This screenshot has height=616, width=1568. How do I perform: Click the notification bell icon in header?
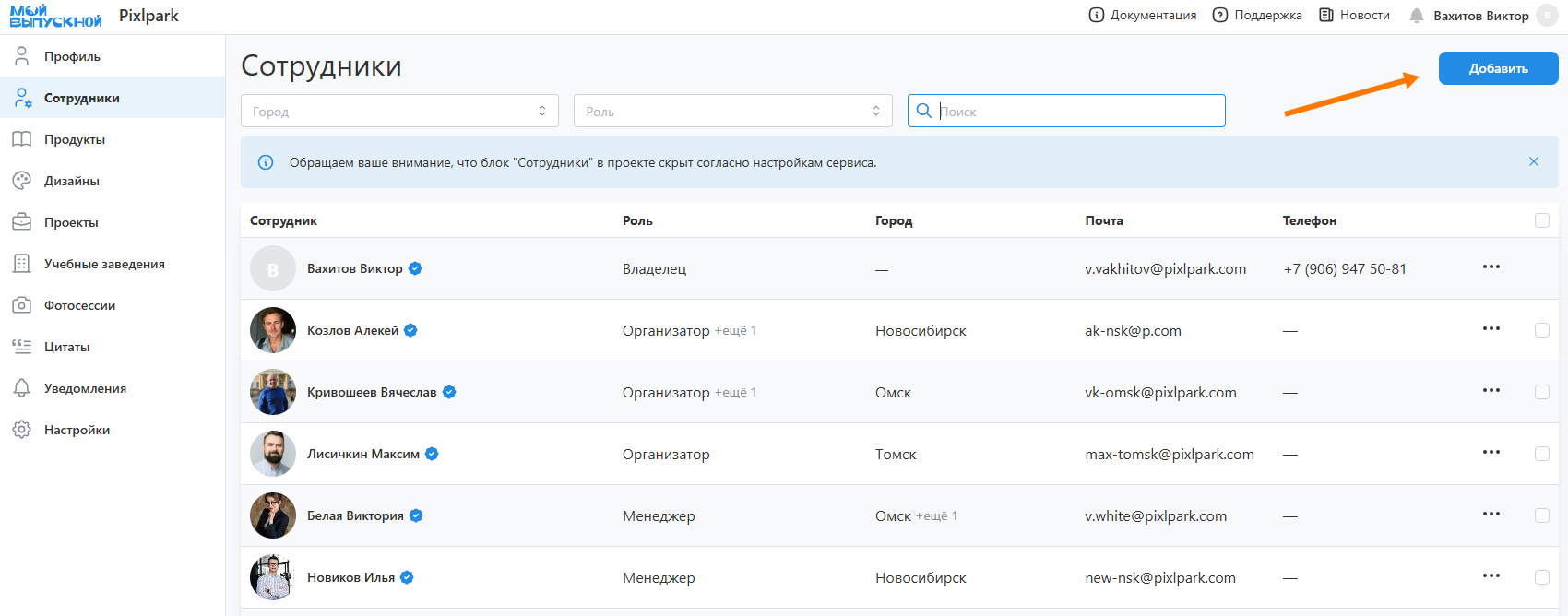(1417, 16)
